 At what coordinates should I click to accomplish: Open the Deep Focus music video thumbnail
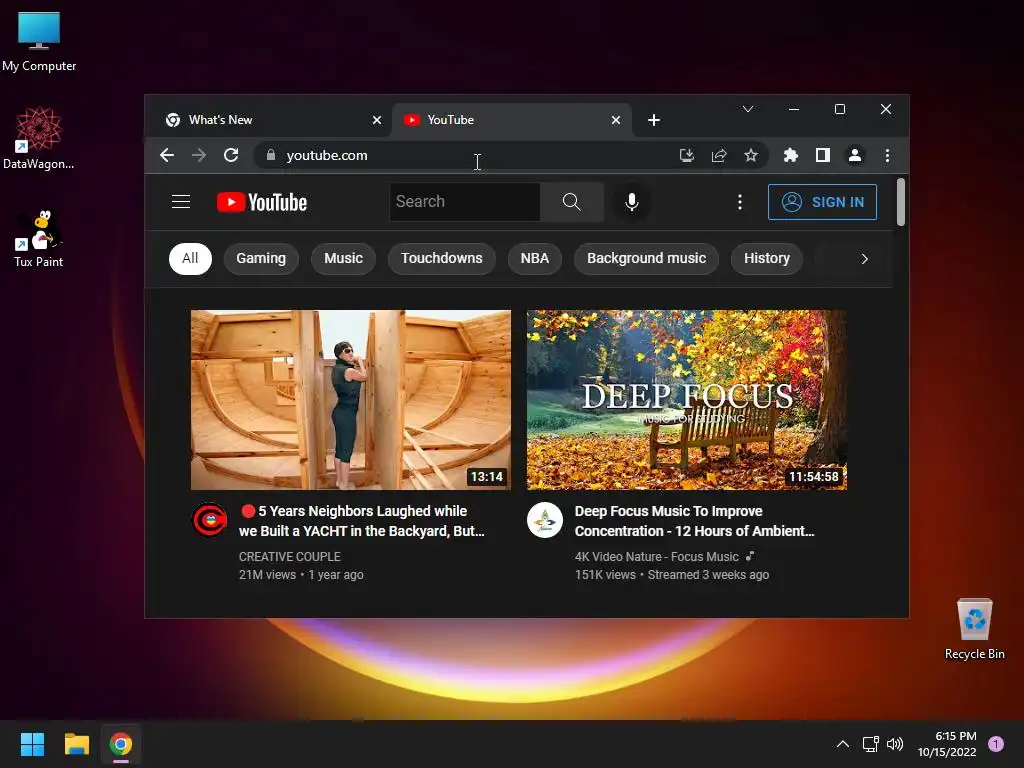pos(687,400)
